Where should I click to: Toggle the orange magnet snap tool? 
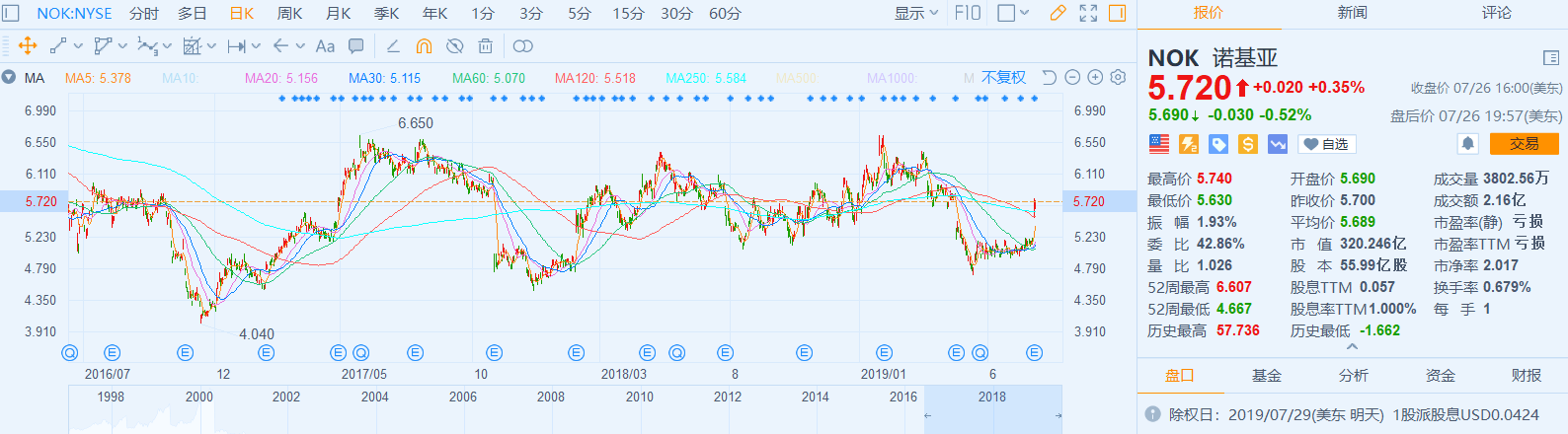(424, 46)
